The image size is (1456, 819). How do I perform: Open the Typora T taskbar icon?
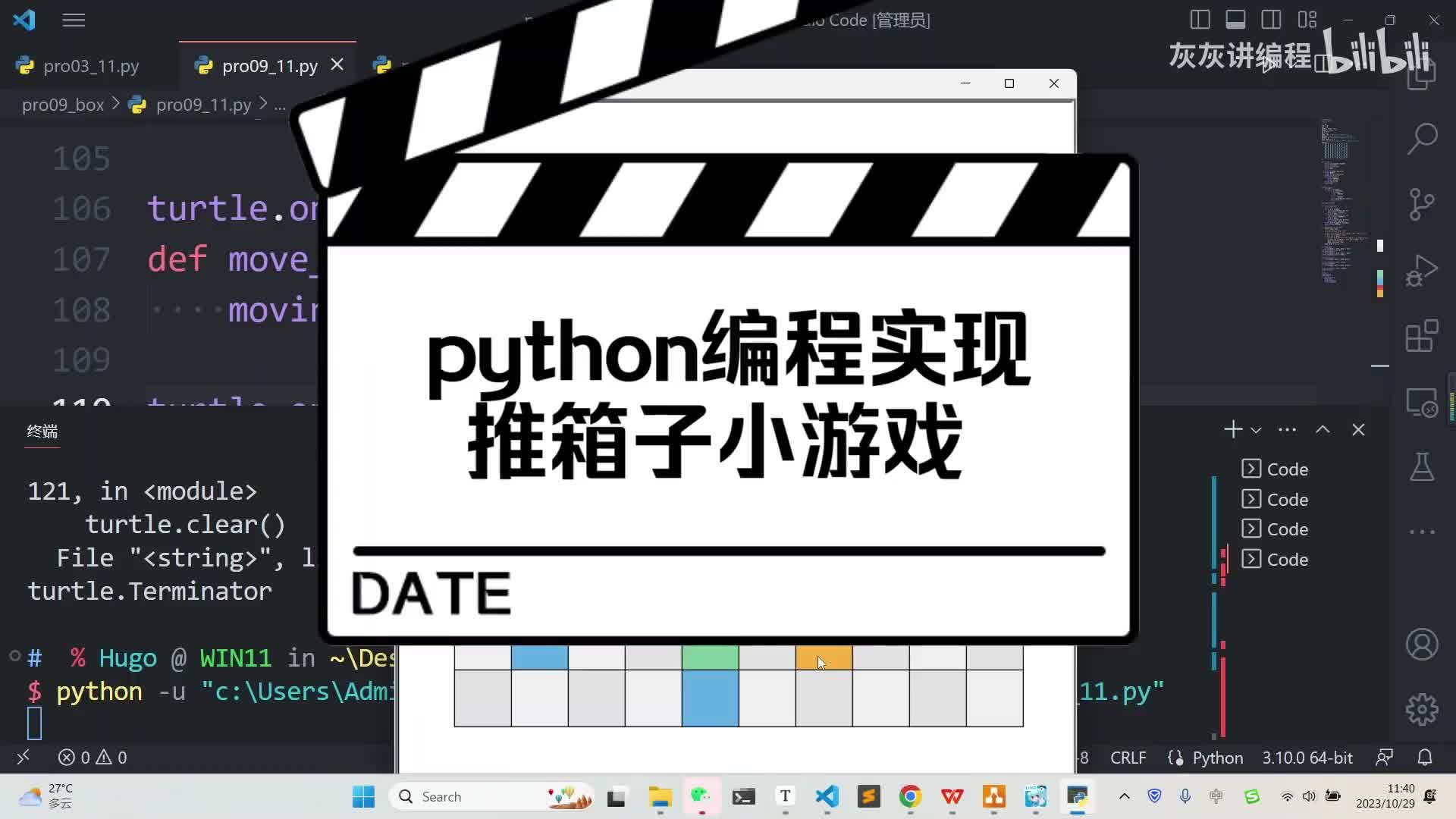785,796
